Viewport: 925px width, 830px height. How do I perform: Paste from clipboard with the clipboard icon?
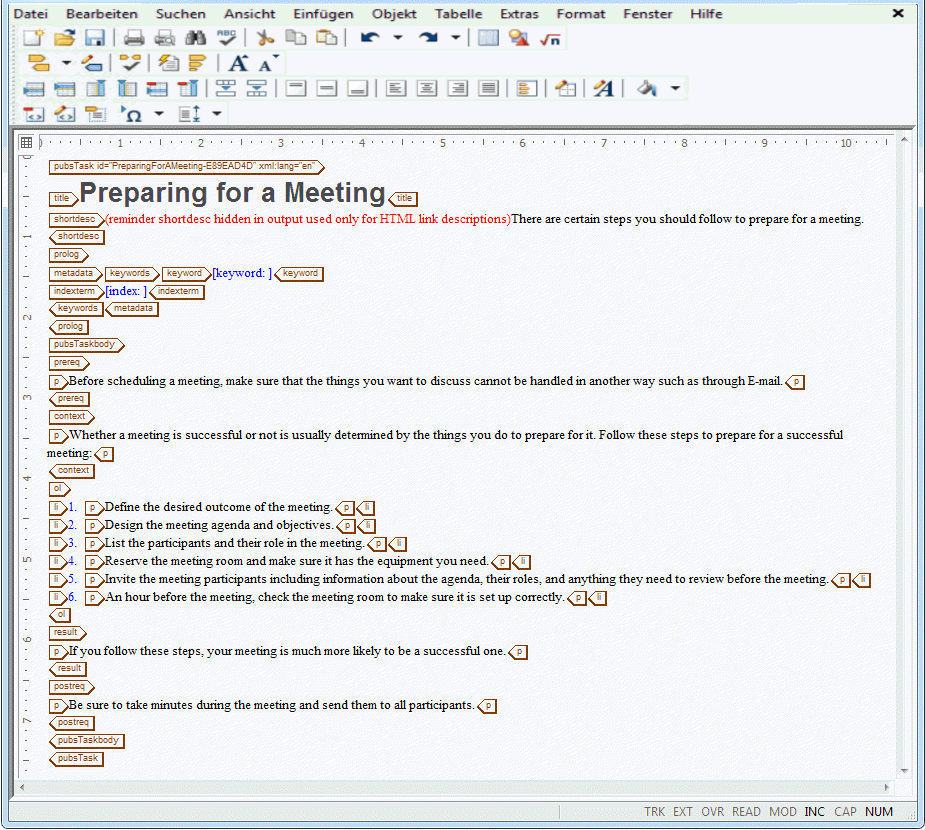[326, 38]
